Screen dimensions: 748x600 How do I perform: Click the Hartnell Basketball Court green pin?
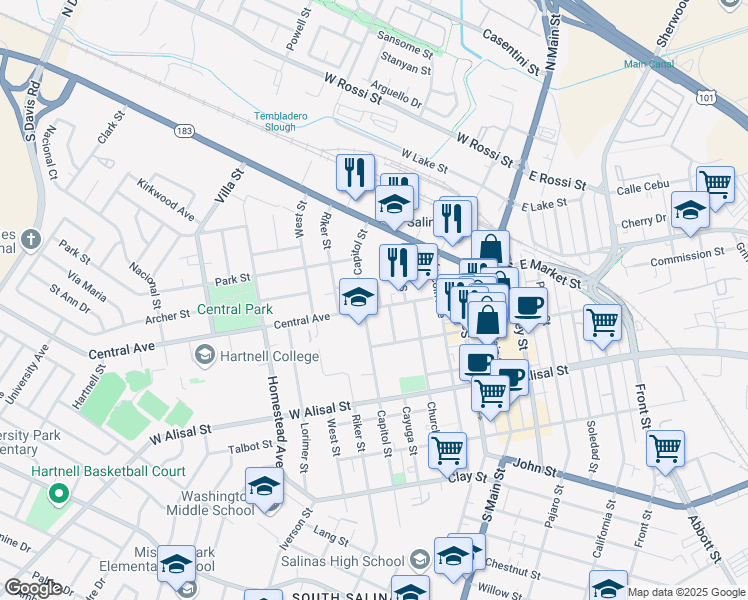pos(58,493)
